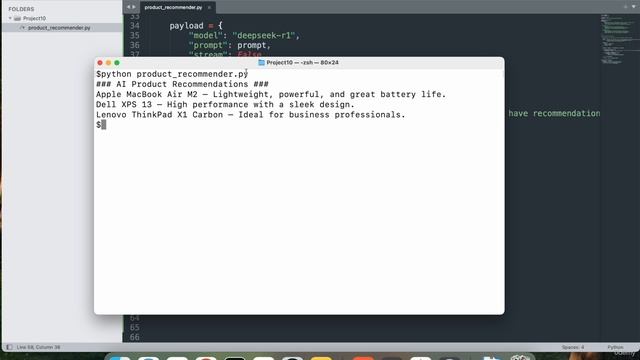Click the 'Dell XPS 13' output line

point(225,104)
